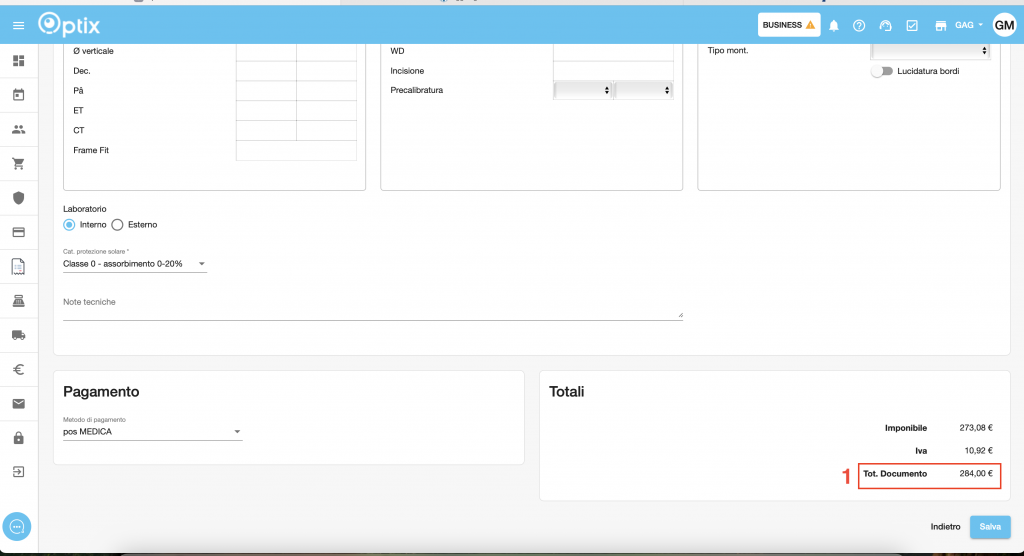The image size is (1024, 556).
Task: Open the help question mark icon
Action: [x=859, y=25]
